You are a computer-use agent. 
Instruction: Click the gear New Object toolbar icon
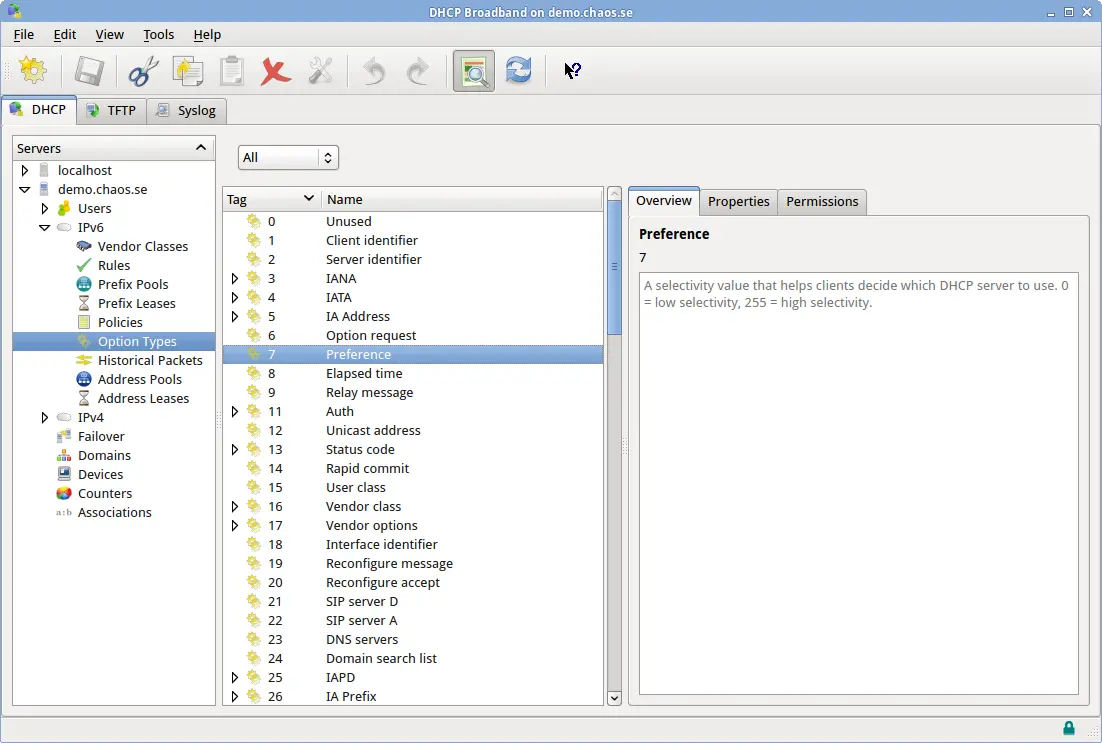point(33,72)
